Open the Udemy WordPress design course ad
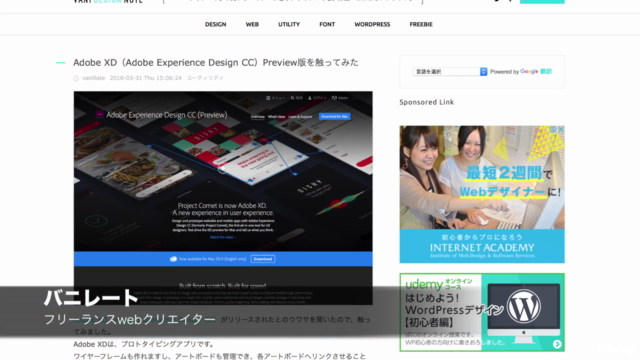The height and width of the screenshot is (360, 640). point(482,312)
